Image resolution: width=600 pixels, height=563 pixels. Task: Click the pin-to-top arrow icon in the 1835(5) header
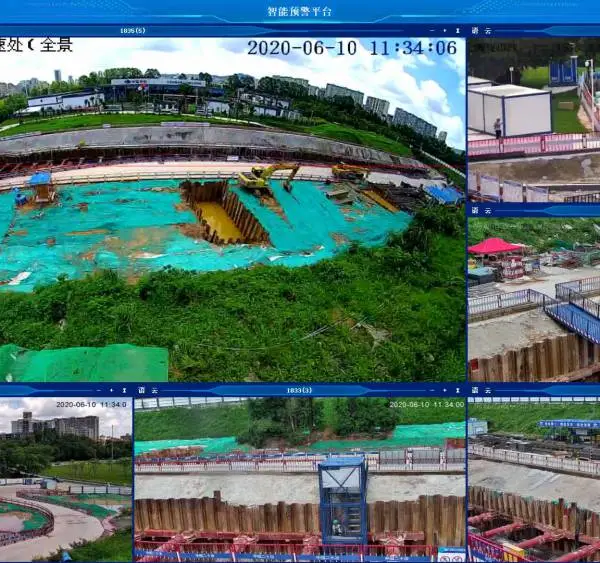(x=458, y=31)
